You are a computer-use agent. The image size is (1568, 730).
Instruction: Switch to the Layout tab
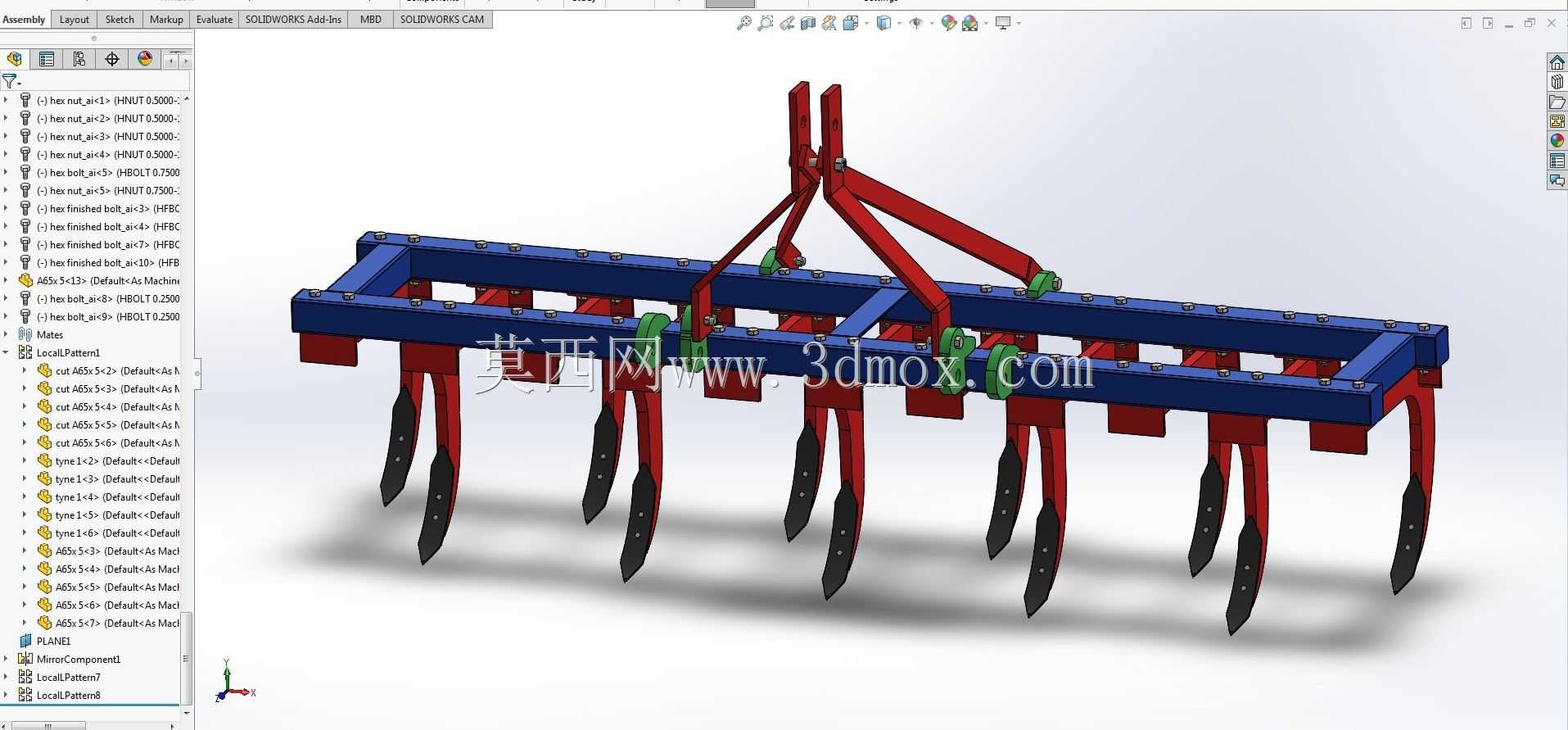pyautogui.click(x=75, y=19)
